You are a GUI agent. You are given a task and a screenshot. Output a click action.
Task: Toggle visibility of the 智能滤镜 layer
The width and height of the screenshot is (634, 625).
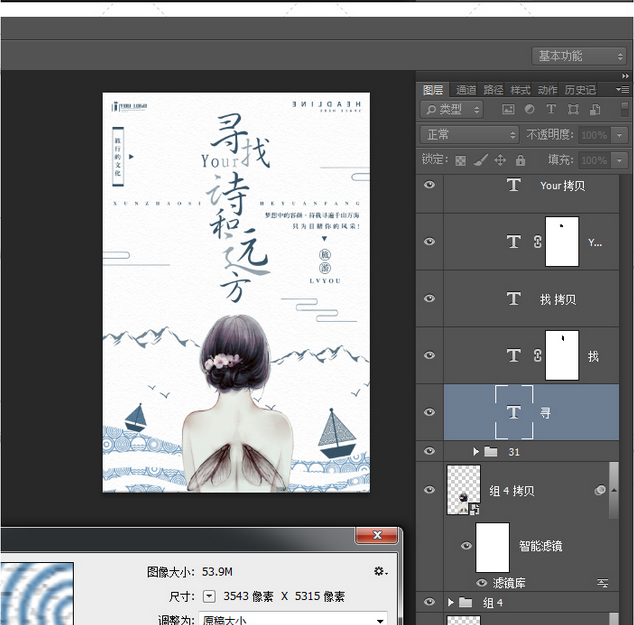tap(466, 546)
